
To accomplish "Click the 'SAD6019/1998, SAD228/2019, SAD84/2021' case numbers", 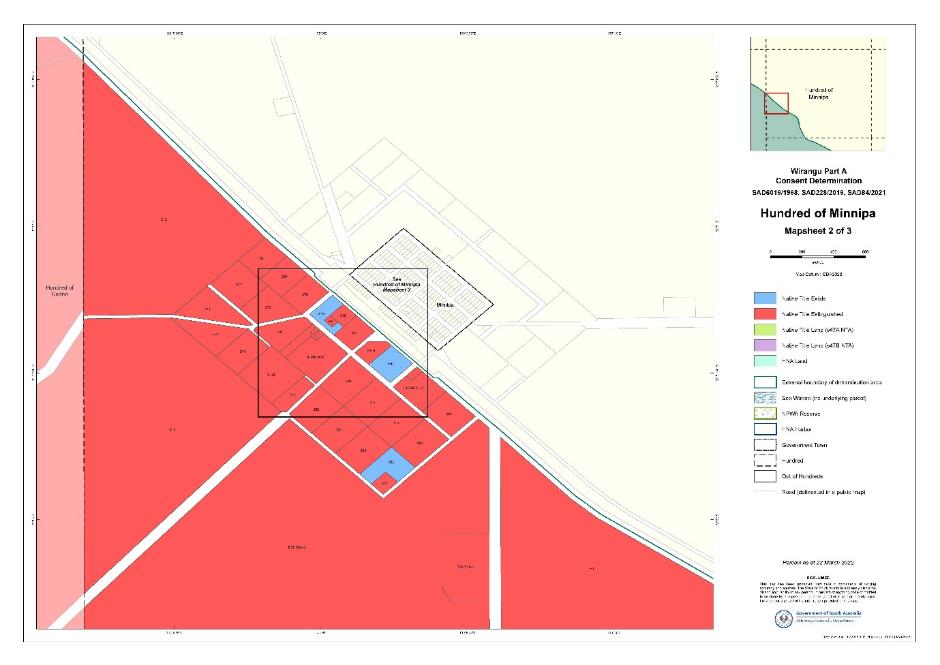I will point(818,192).
